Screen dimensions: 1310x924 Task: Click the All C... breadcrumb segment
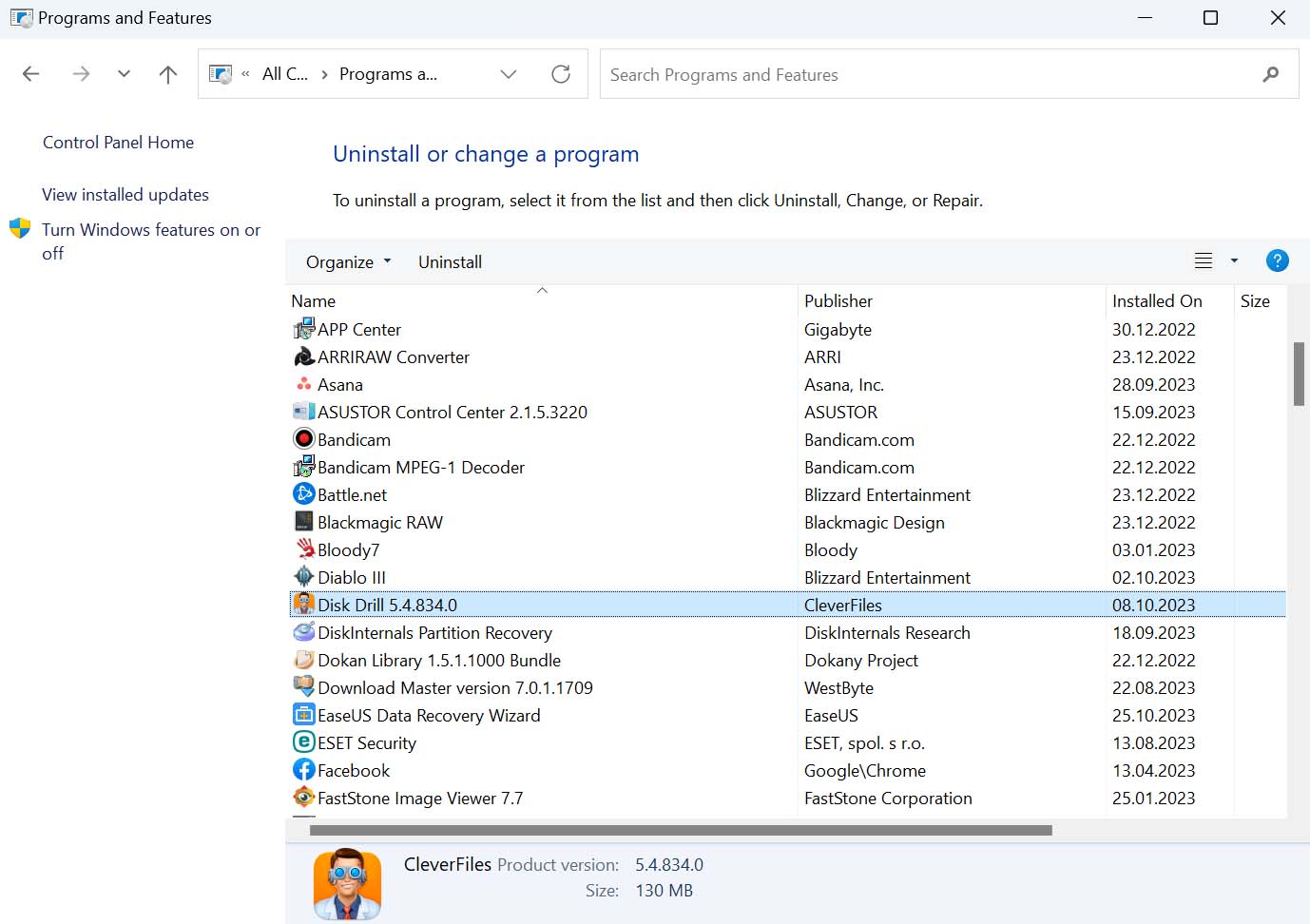(x=285, y=74)
